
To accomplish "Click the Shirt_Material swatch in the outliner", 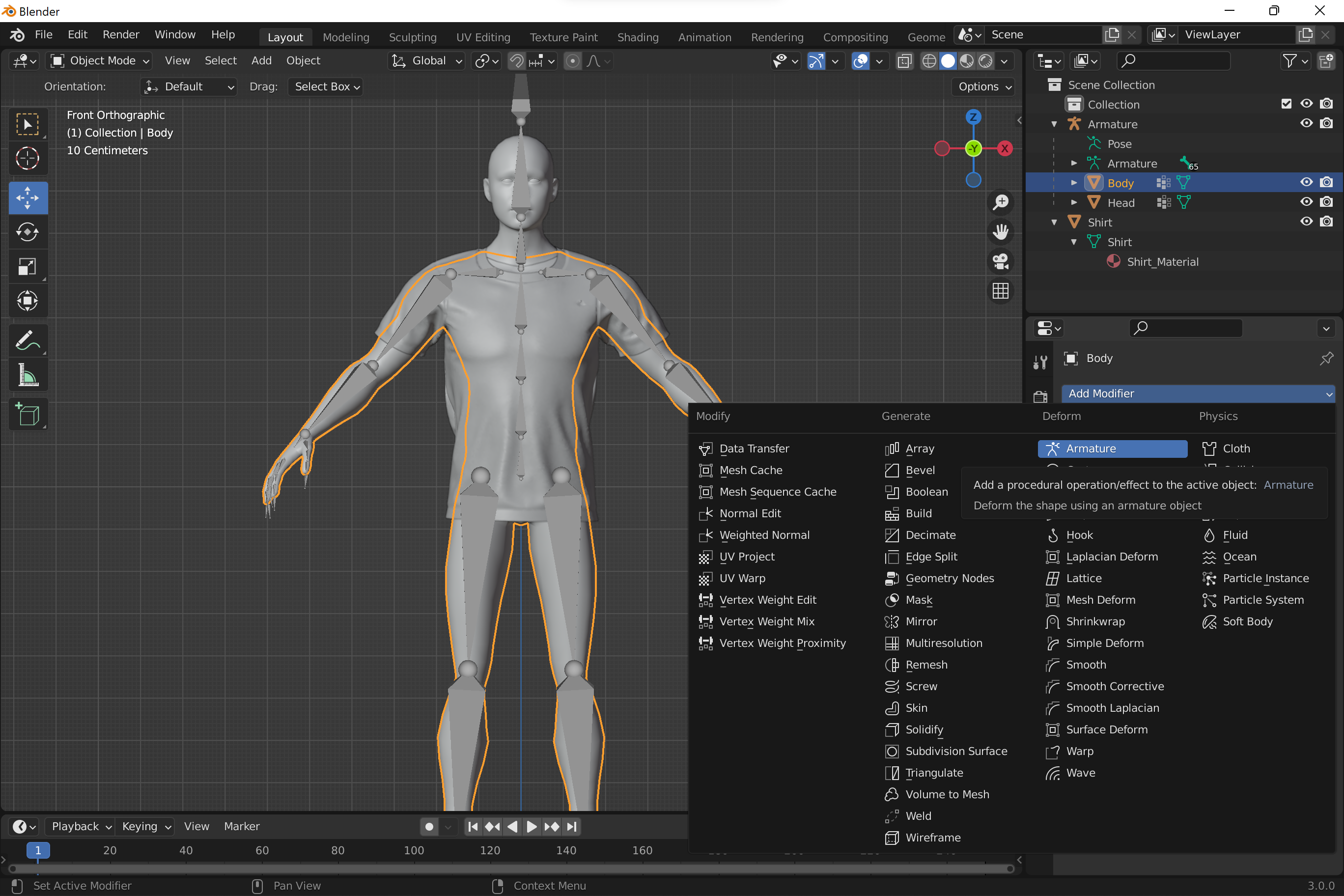I will [x=1113, y=262].
